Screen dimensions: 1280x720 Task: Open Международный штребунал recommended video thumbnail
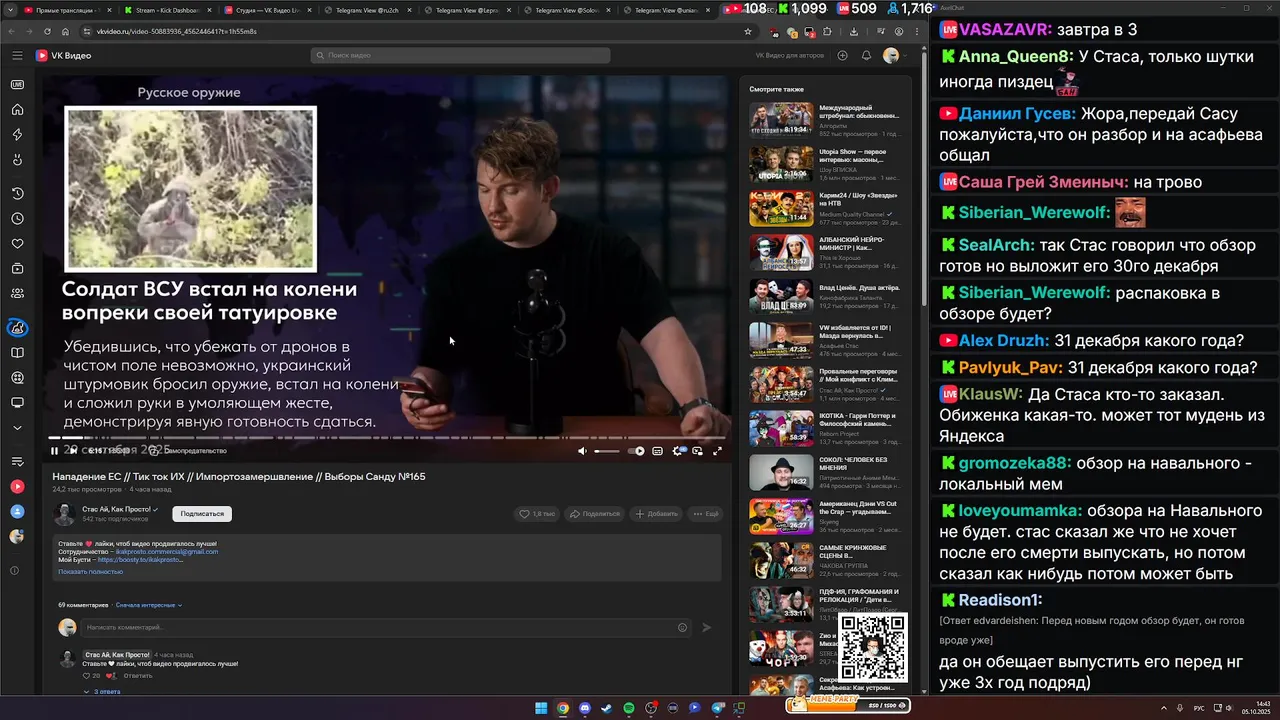pyautogui.click(x=781, y=120)
